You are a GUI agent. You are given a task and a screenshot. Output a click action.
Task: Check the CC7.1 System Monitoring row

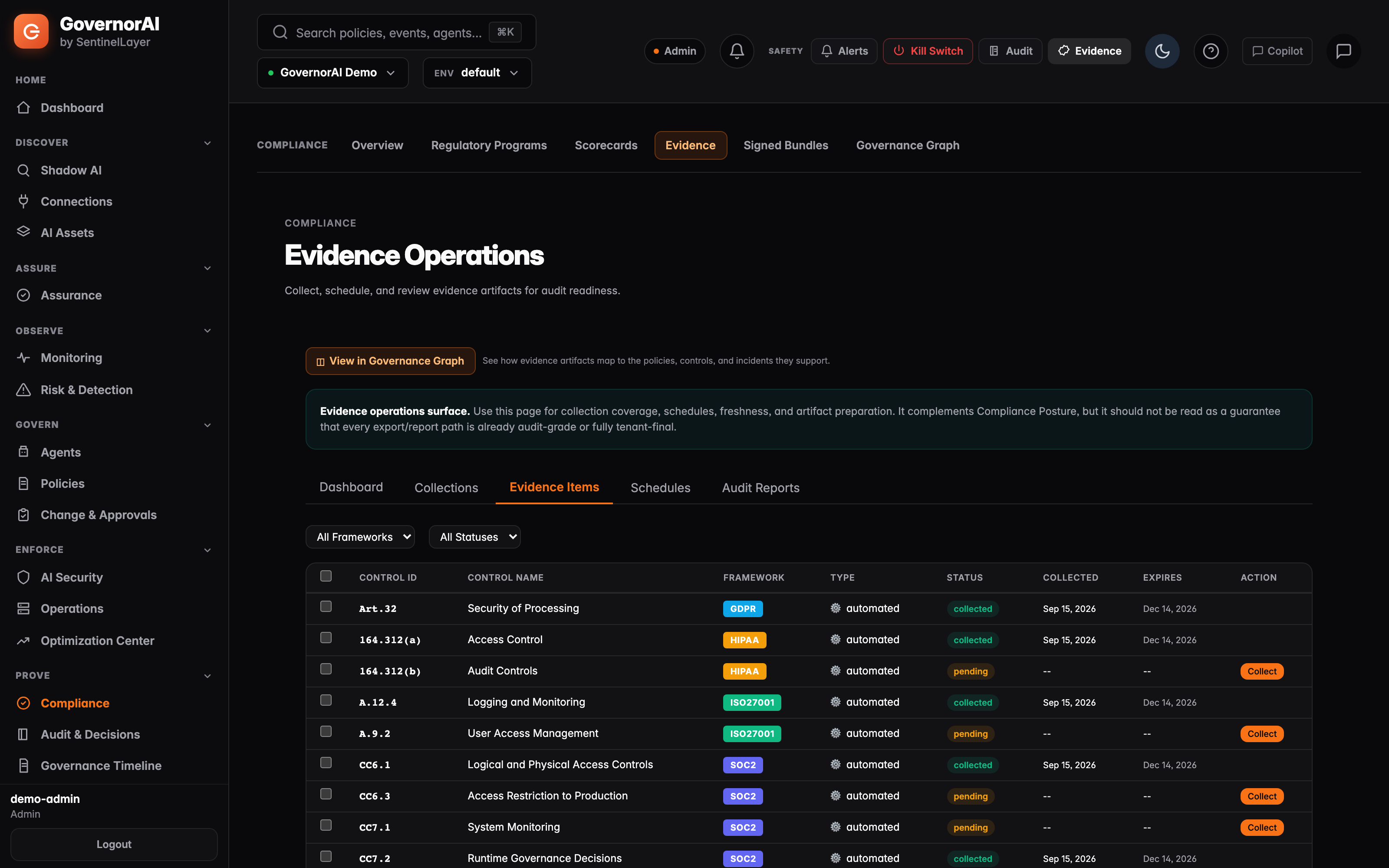tap(326, 825)
